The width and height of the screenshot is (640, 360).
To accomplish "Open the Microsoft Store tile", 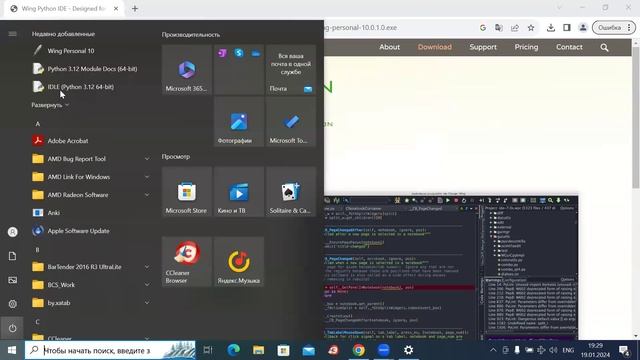I will click(x=187, y=191).
